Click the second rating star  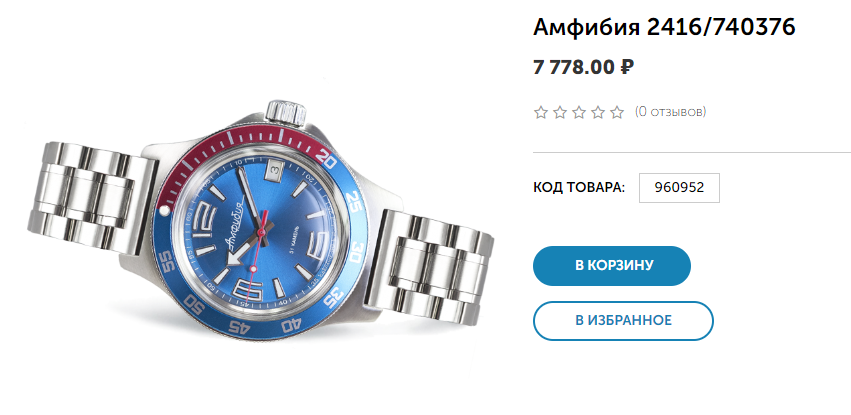(560, 112)
